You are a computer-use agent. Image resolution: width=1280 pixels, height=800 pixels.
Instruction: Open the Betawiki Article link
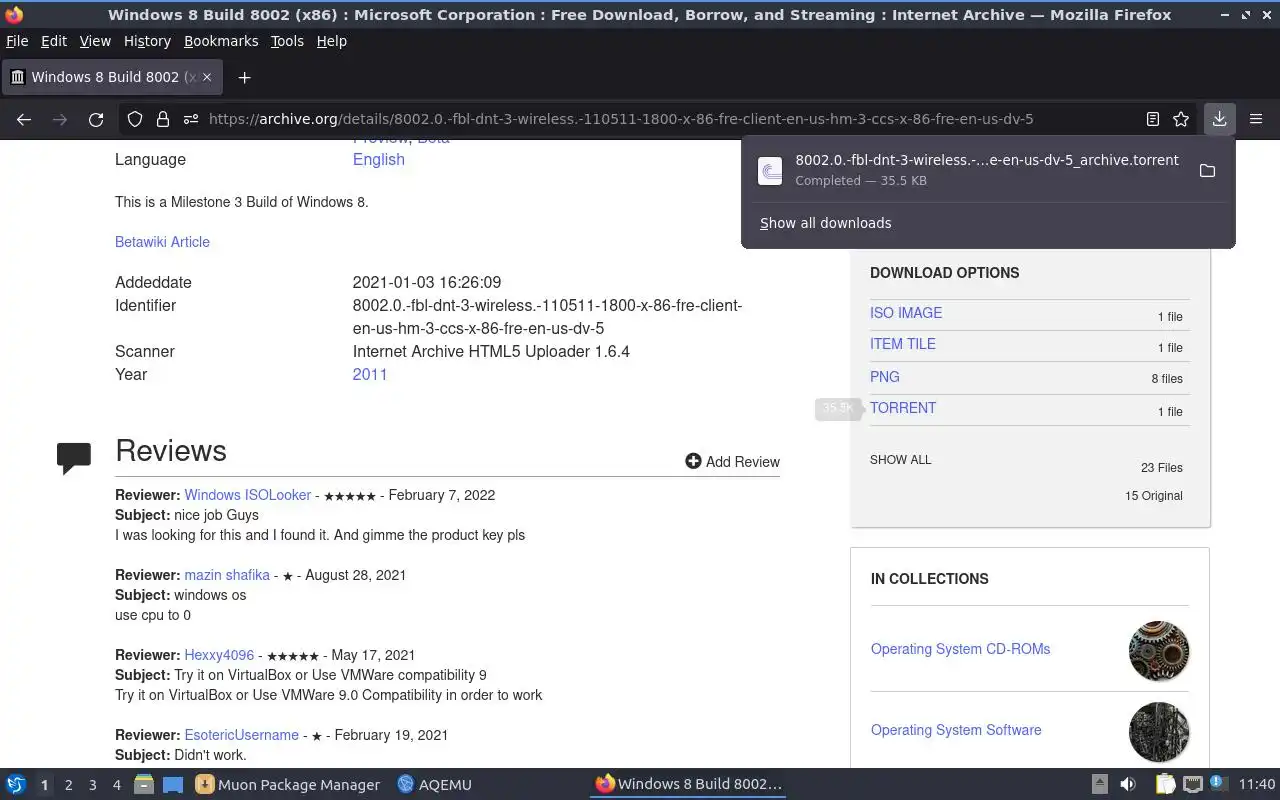click(x=162, y=242)
